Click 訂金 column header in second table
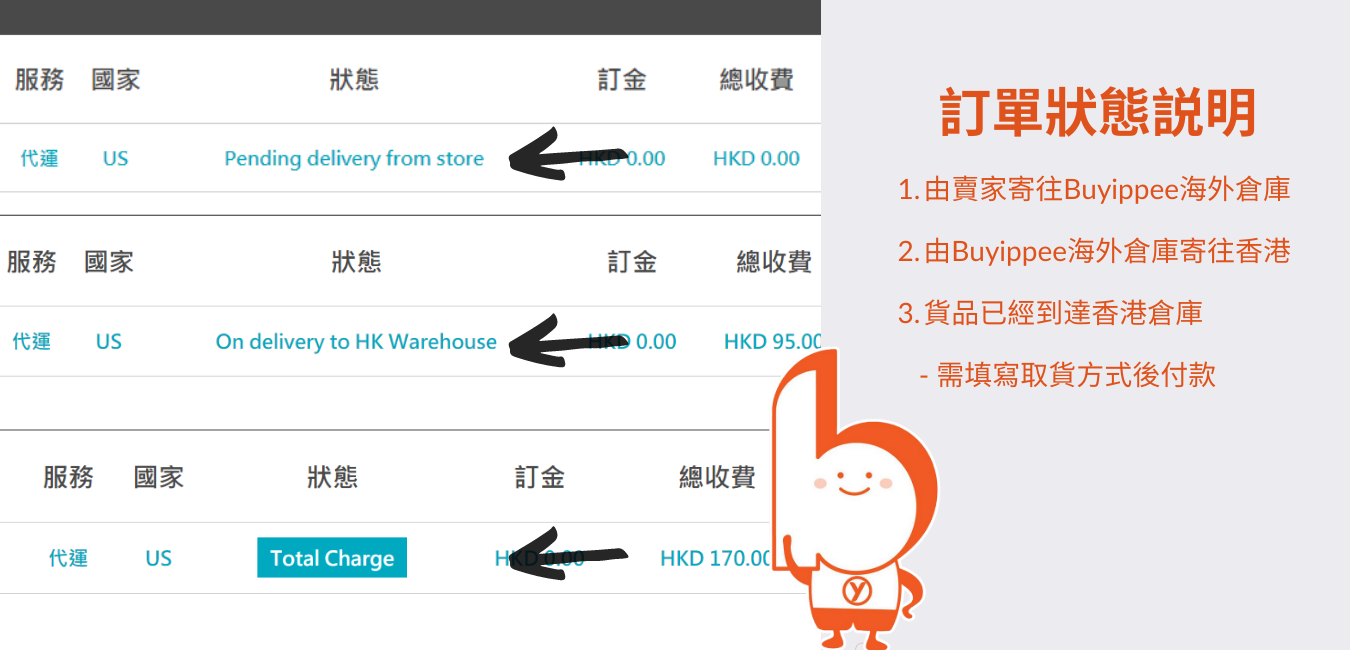This screenshot has width=1350, height=650. [632, 262]
